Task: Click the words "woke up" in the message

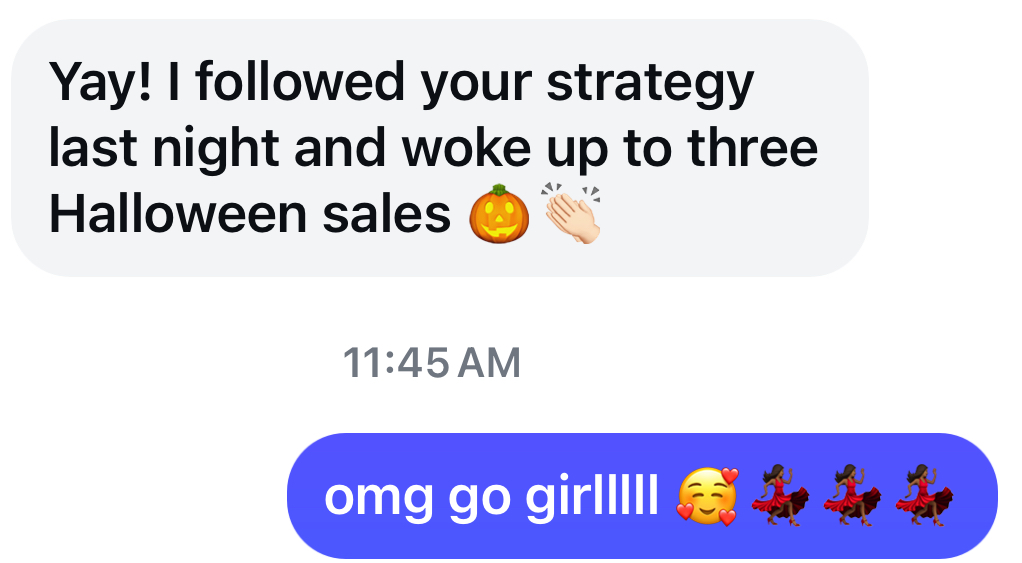Action: (505, 151)
